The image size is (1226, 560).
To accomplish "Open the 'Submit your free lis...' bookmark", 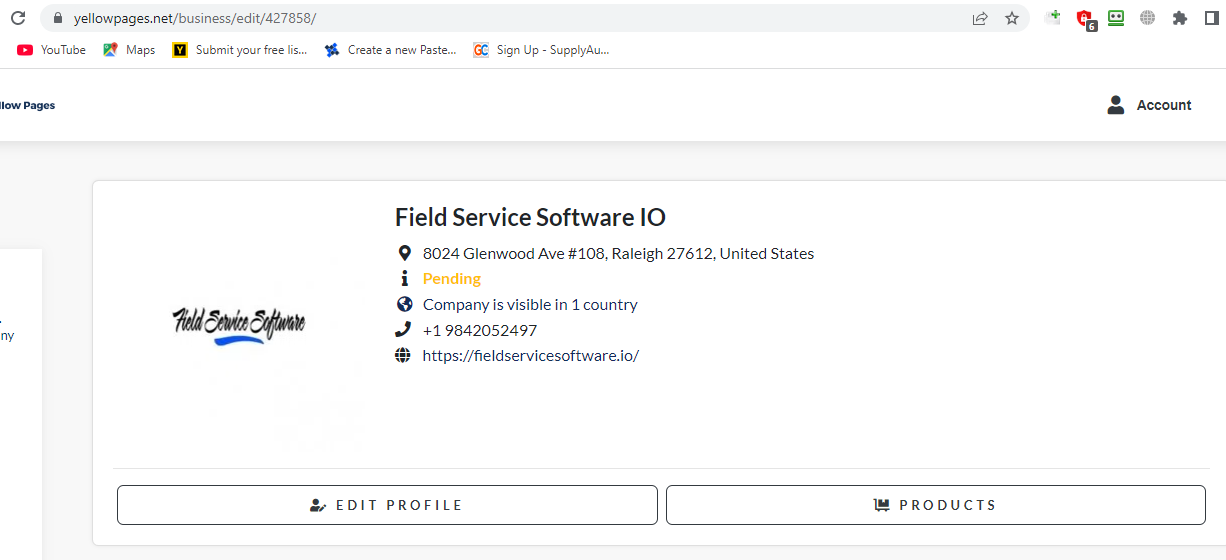I will pyautogui.click(x=240, y=50).
